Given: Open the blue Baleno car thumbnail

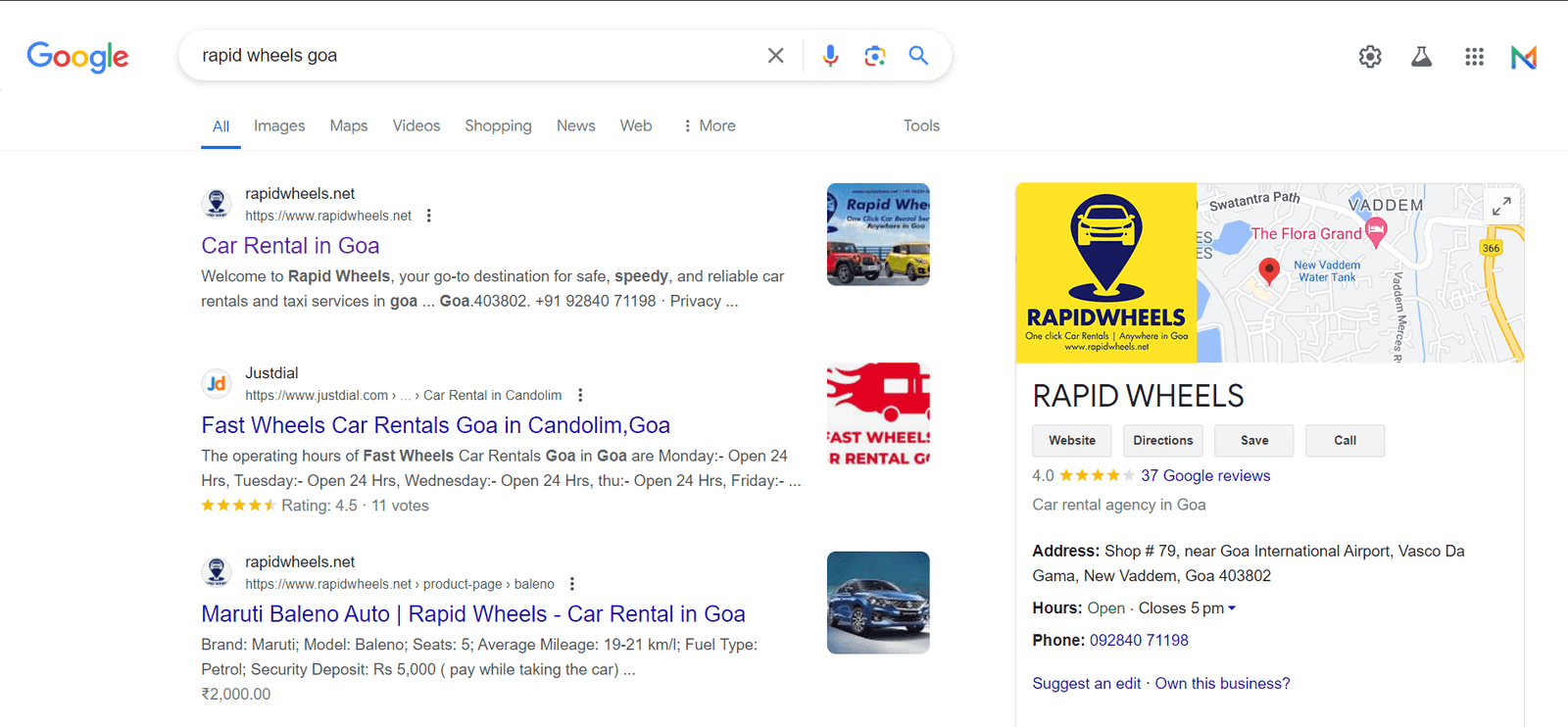Looking at the screenshot, I should point(878,603).
